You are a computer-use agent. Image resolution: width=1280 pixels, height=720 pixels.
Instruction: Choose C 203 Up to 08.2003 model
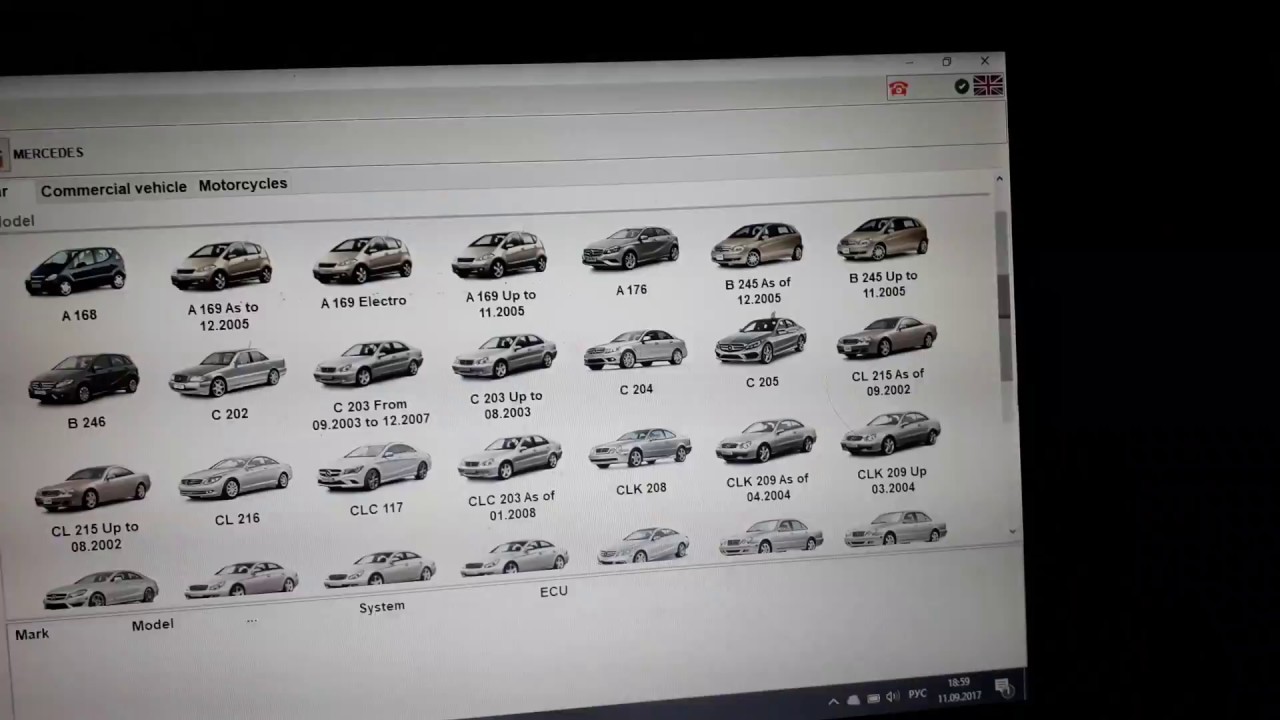[505, 356]
